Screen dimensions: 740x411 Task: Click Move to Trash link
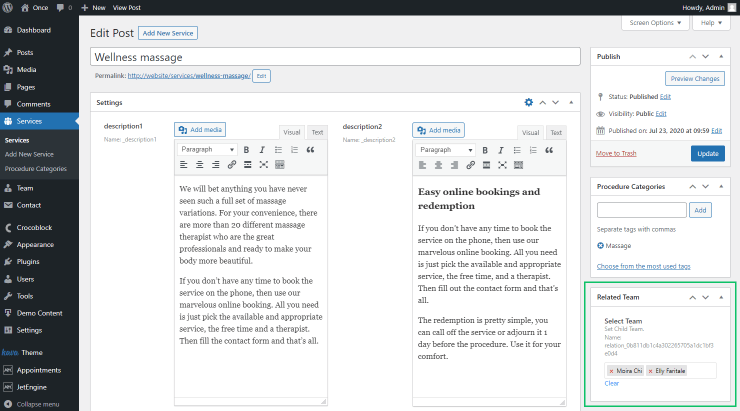[616, 153]
